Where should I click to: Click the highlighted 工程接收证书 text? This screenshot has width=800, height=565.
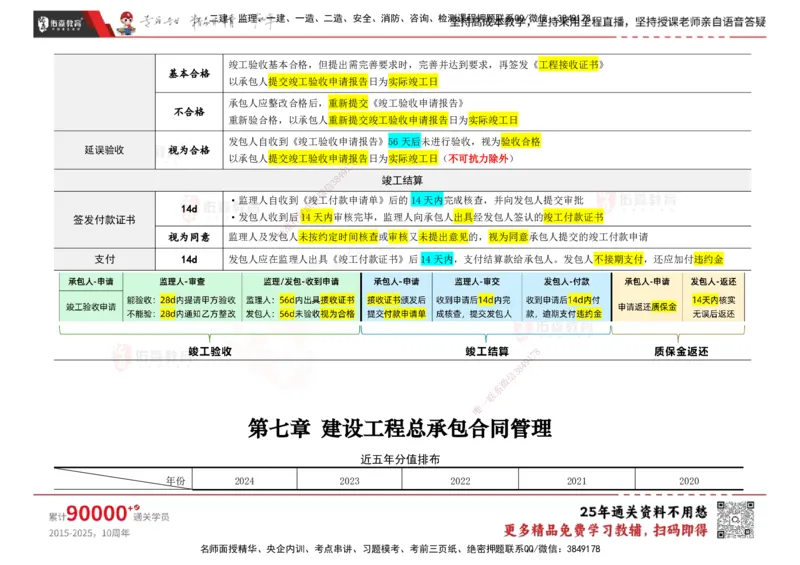(568, 65)
